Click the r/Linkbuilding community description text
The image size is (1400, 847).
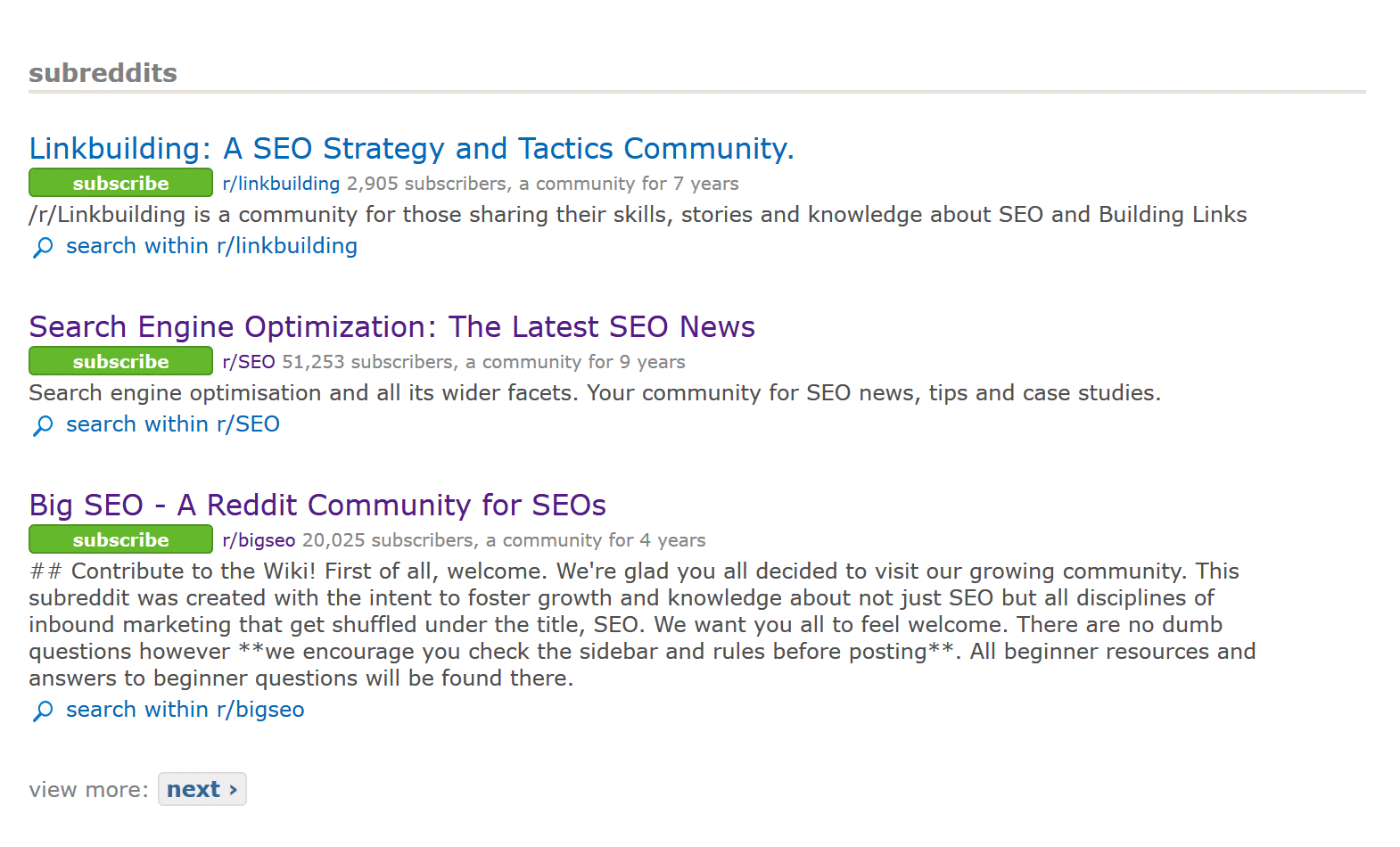(638, 215)
